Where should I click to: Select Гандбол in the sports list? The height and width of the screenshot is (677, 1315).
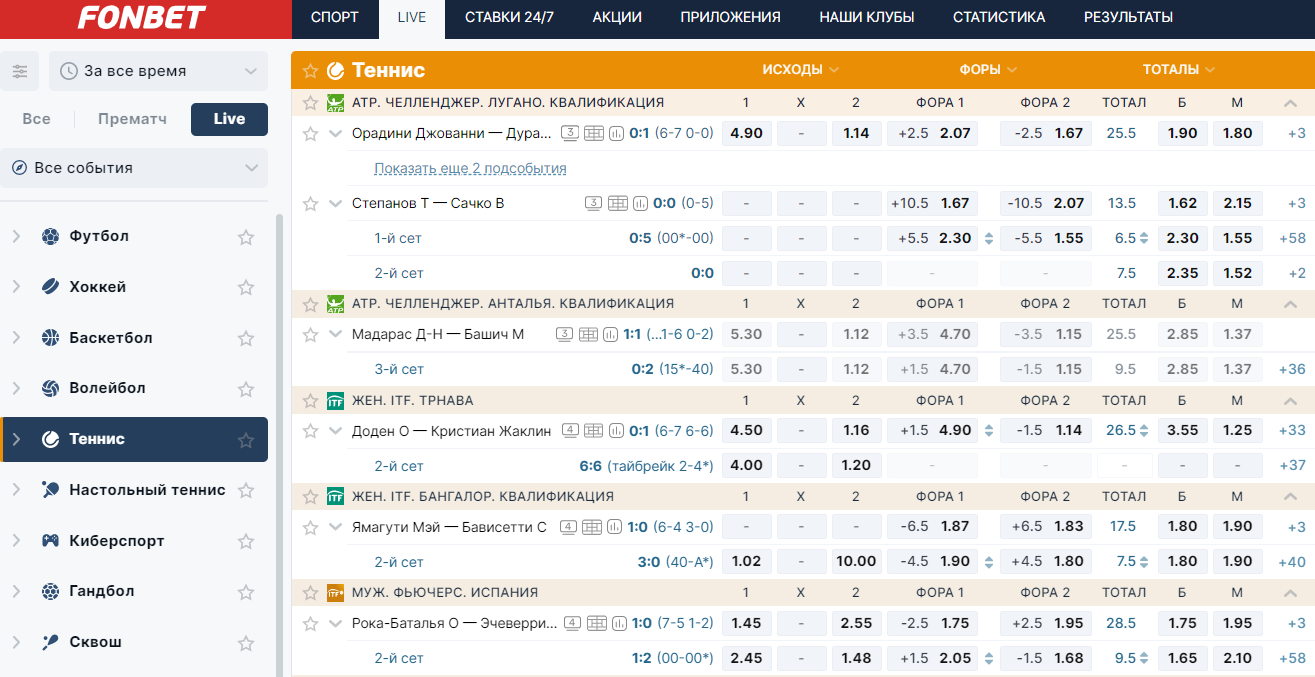102,591
